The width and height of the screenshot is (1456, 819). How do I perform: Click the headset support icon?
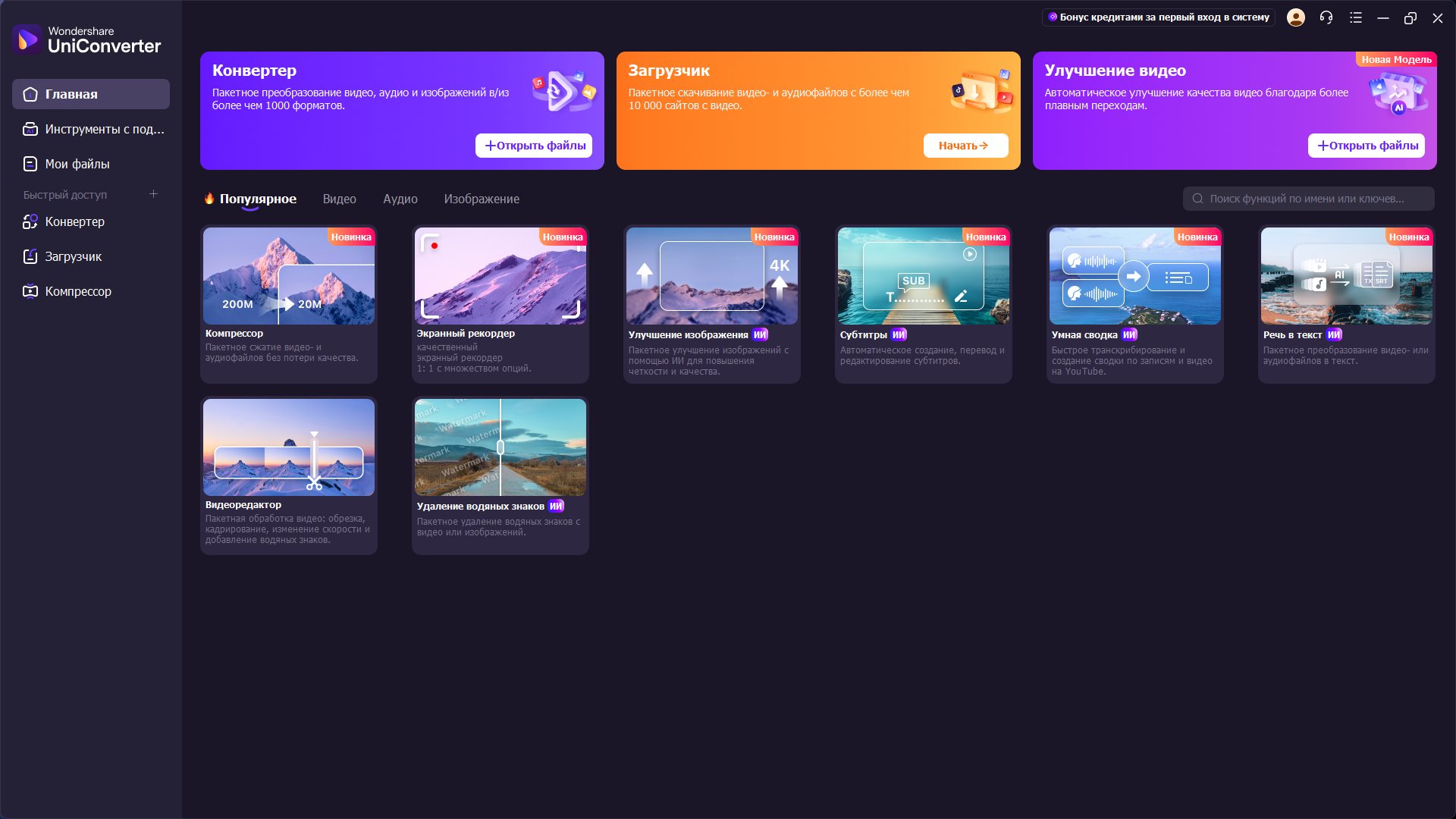tap(1326, 17)
